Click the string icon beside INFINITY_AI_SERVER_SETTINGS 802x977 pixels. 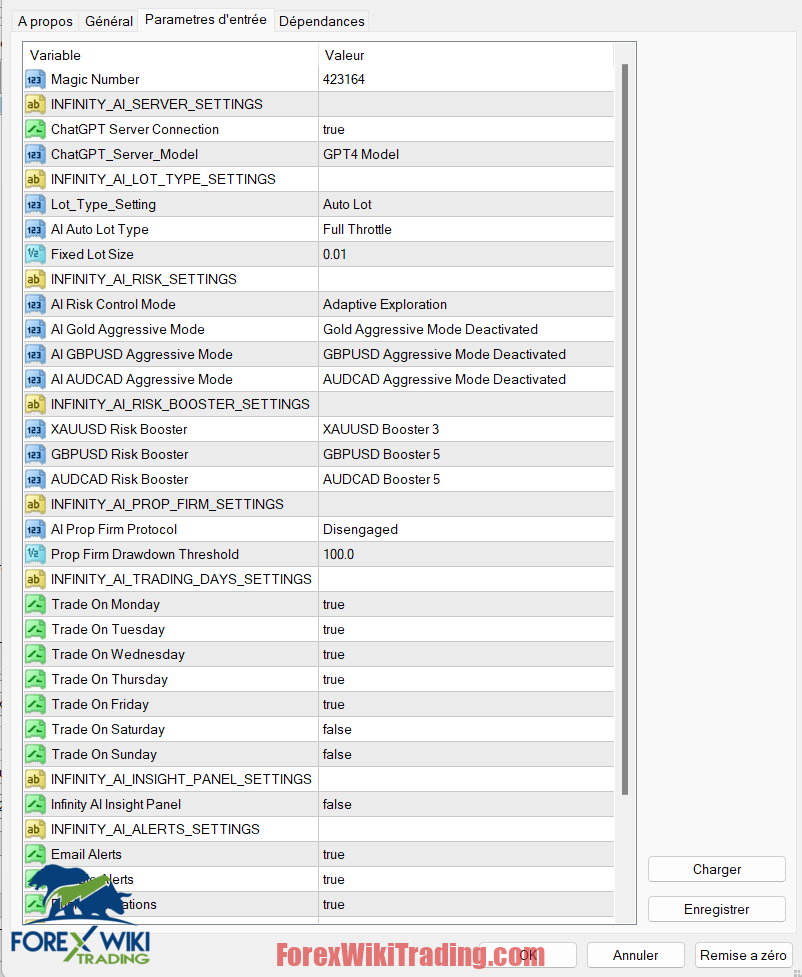coord(35,105)
